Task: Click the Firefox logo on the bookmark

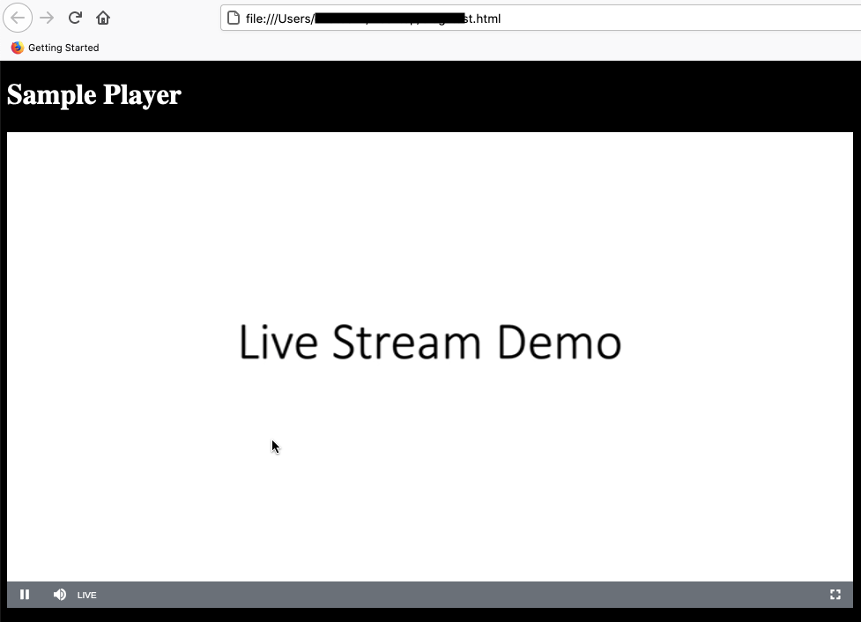Action: point(17,47)
